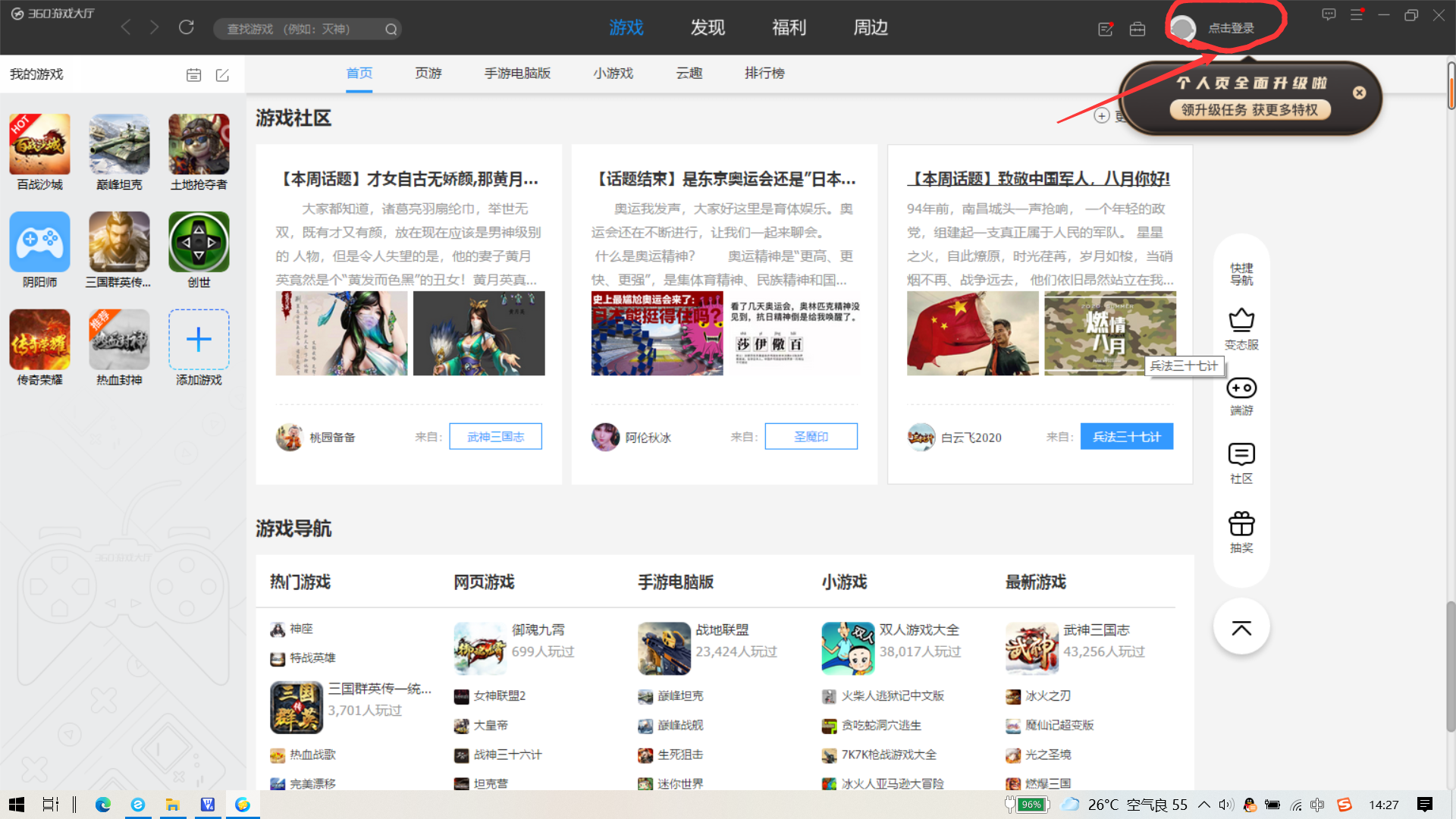Image resolution: width=1456 pixels, height=819 pixels.
Task: Click 点击登录 to sign in
Action: (1232, 27)
